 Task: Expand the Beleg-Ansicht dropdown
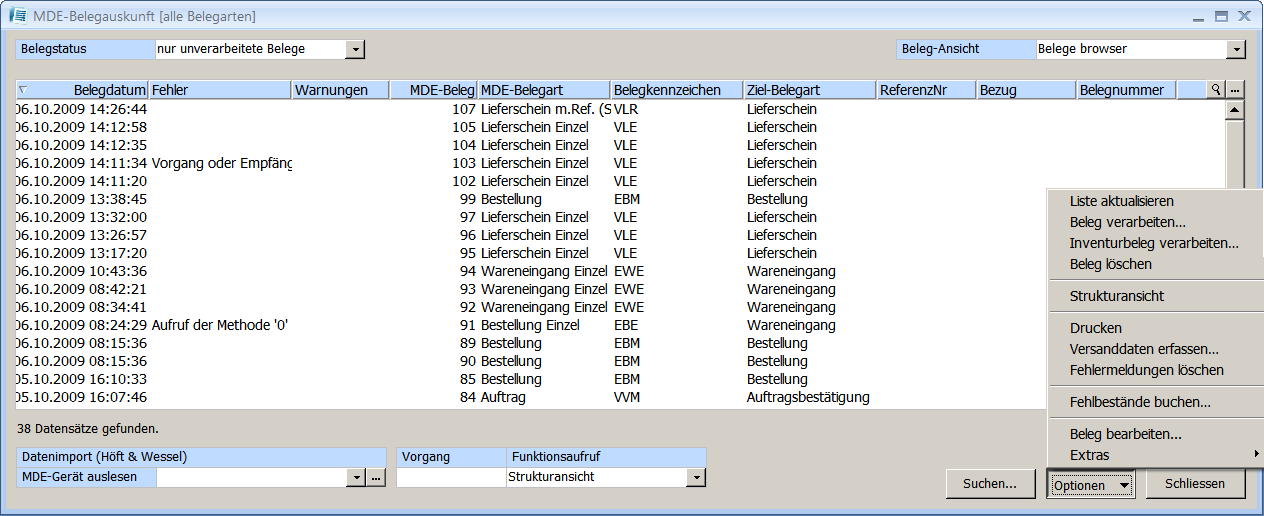pyautogui.click(x=1236, y=49)
